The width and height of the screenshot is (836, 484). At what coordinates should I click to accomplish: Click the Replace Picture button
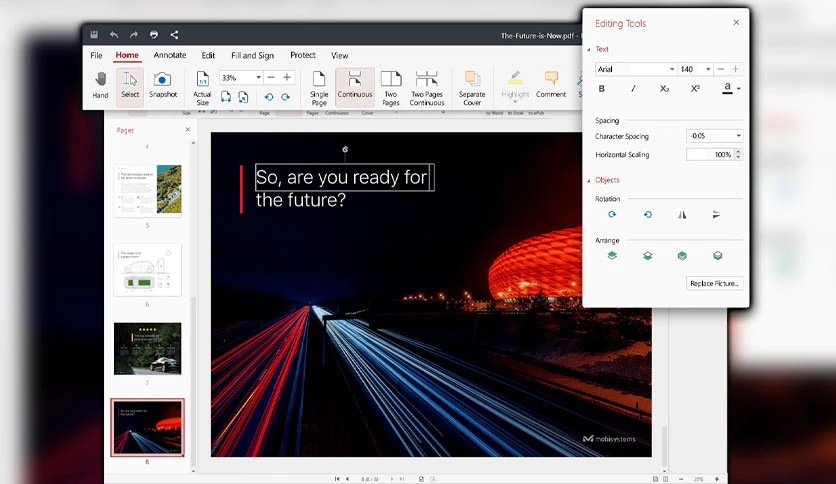(x=714, y=284)
